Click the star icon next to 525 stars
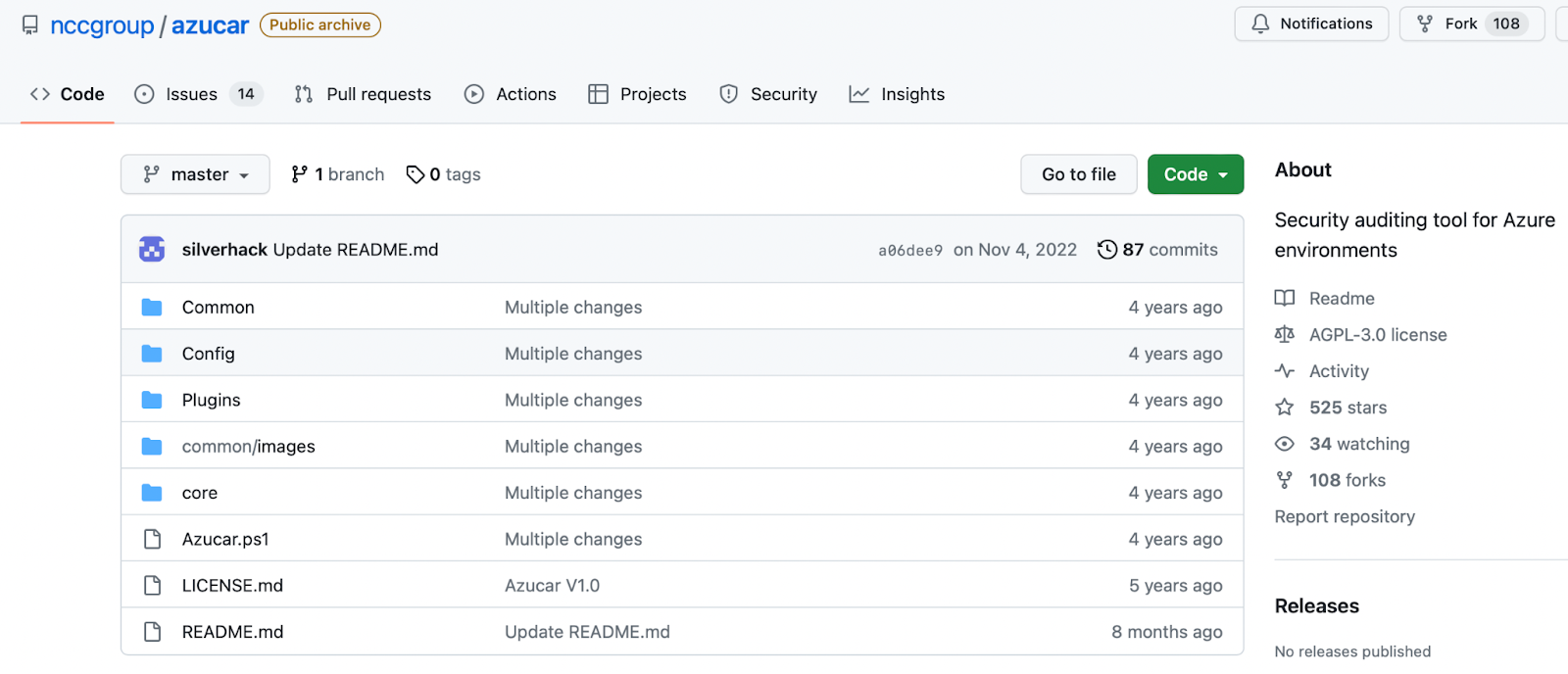Screen dimensions: 1568x674 click(1285, 408)
